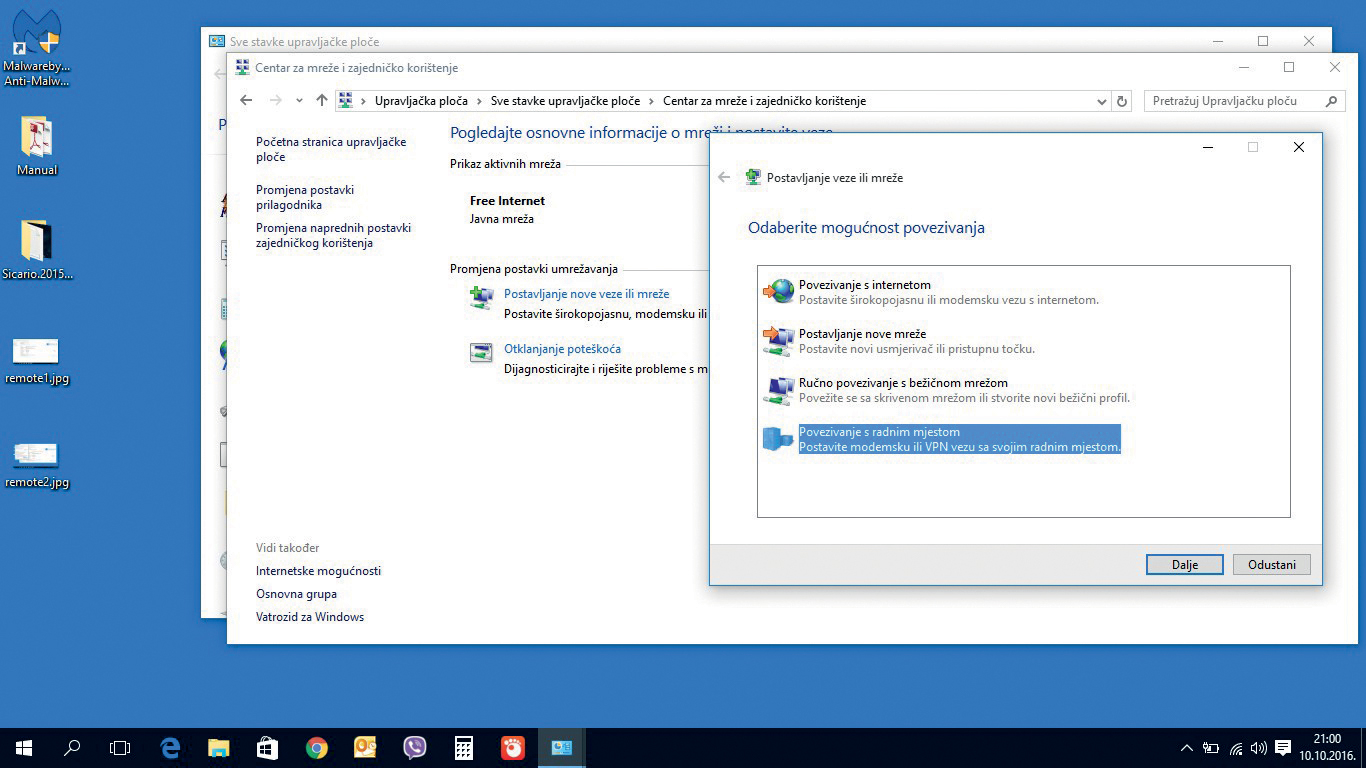Open Vatrozid za Windows link

310,617
